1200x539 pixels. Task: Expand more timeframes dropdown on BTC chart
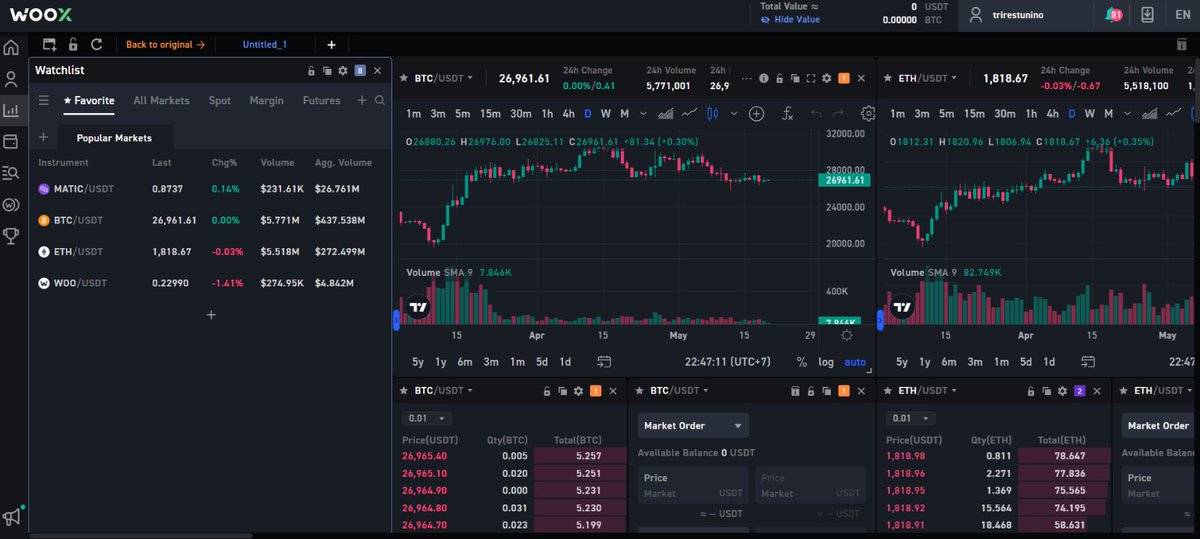643,114
